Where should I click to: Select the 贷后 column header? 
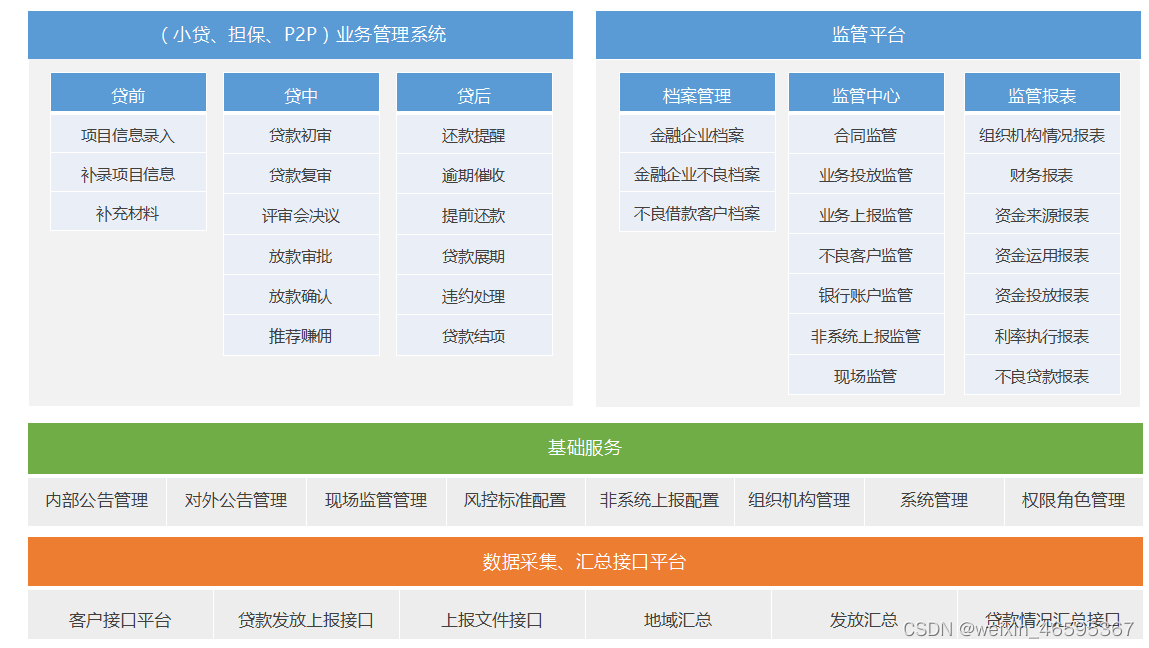(474, 92)
